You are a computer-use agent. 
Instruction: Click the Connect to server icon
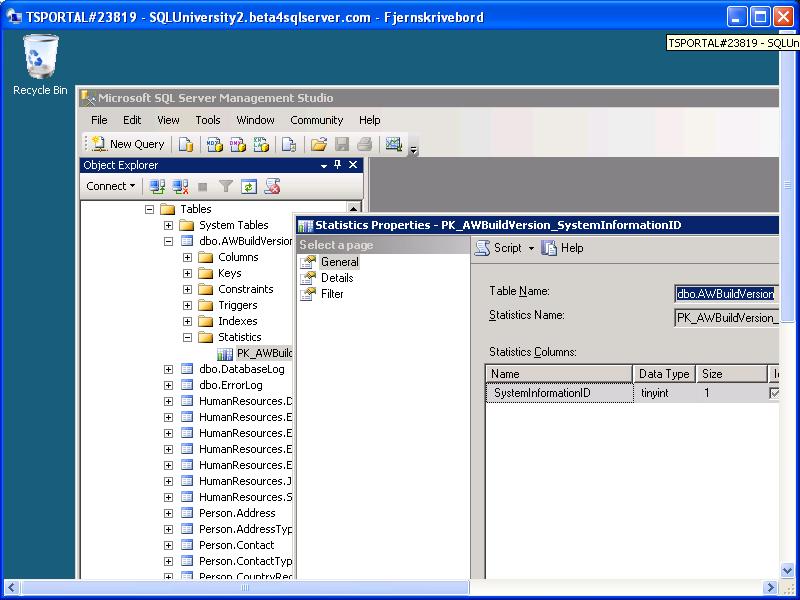(156, 185)
